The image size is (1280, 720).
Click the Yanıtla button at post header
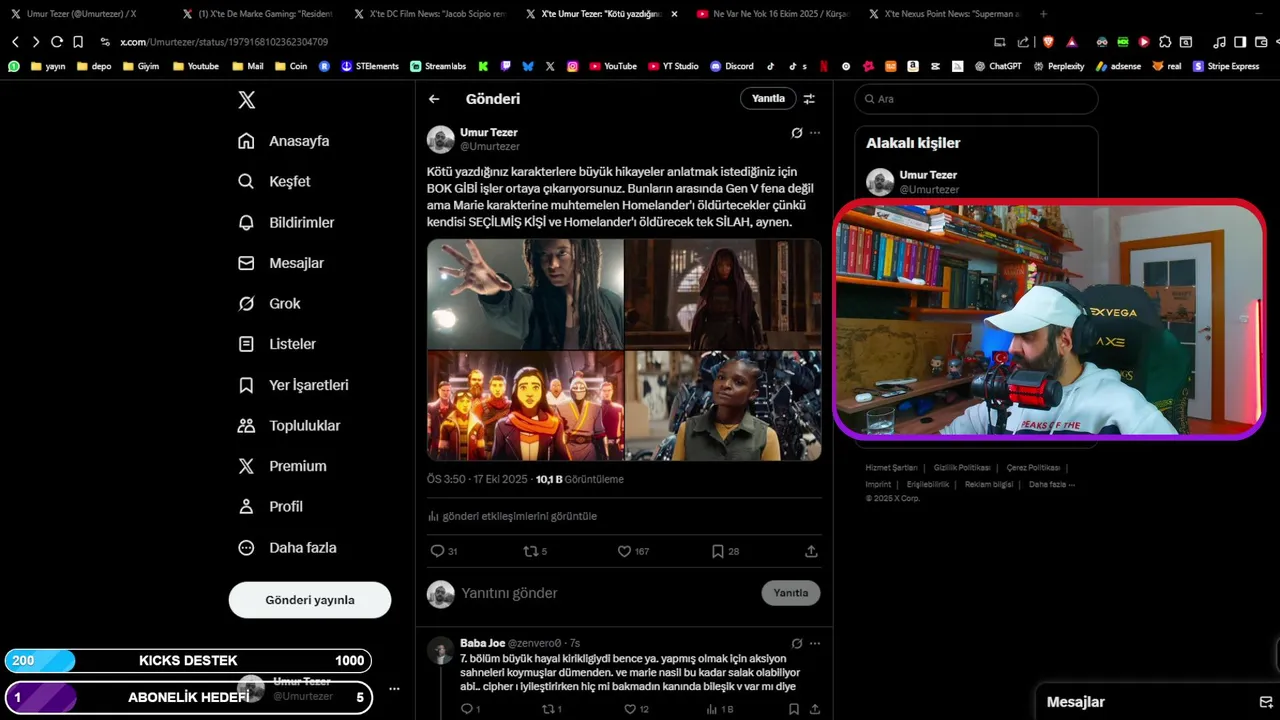click(768, 98)
